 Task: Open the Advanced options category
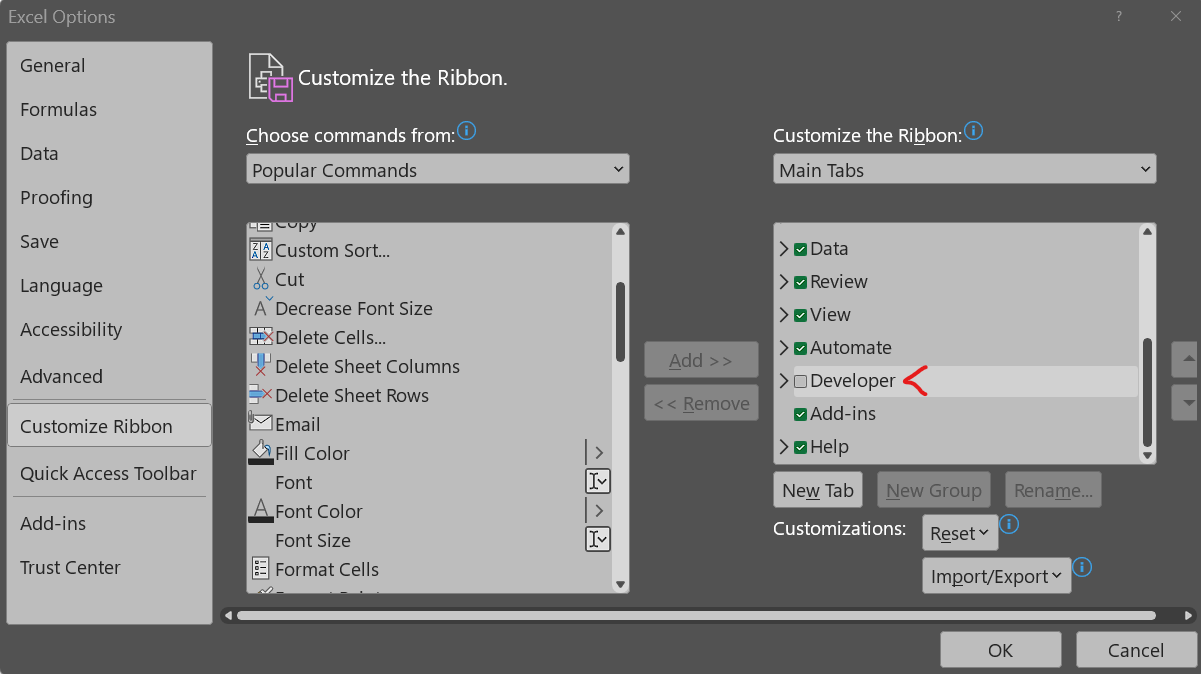pyautogui.click(x=109, y=377)
